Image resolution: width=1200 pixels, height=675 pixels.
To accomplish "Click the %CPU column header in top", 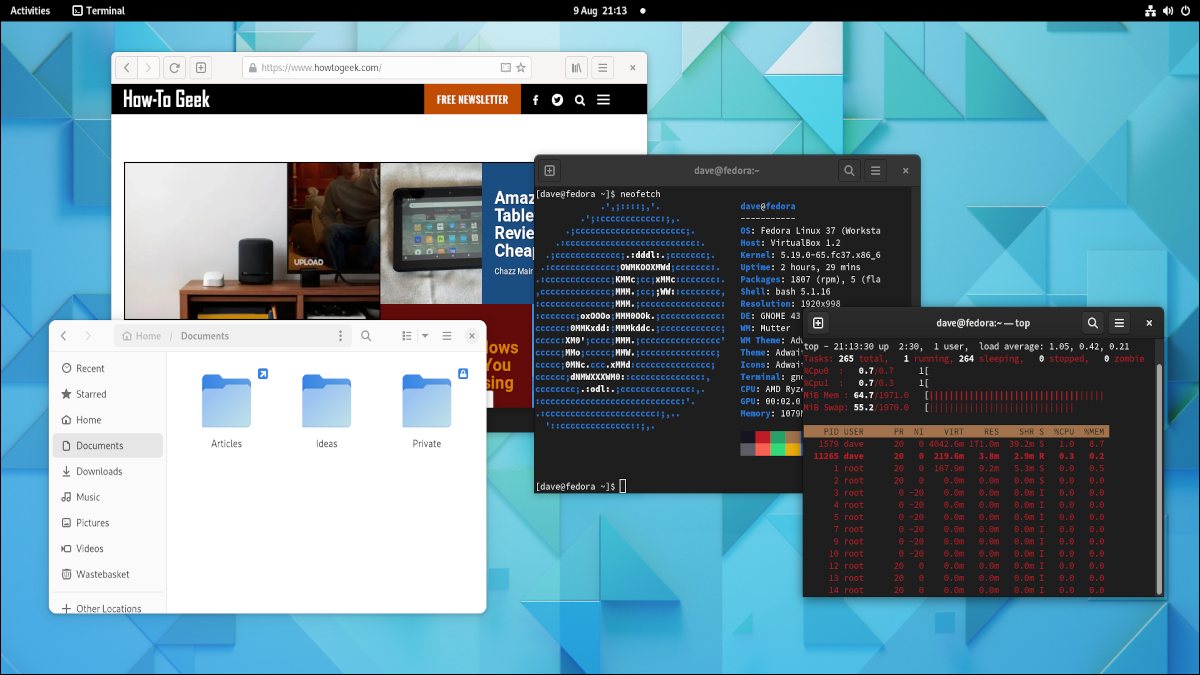I will [1066, 431].
